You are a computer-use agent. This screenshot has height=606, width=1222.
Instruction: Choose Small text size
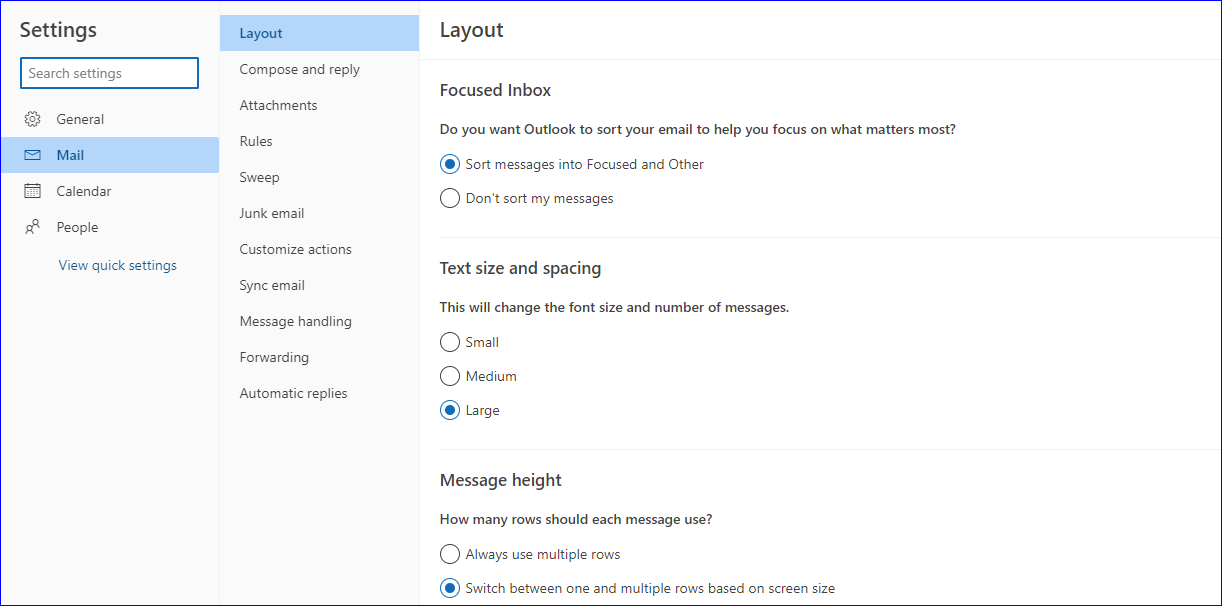click(449, 341)
